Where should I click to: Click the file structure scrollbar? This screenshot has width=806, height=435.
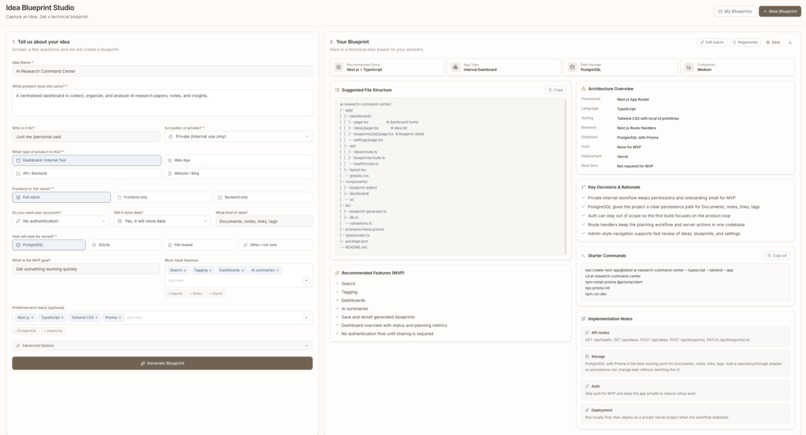[565, 176]
